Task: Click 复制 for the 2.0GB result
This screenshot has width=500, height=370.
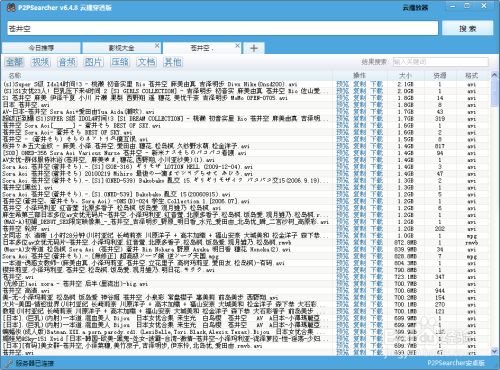Action: pos(360,91)
